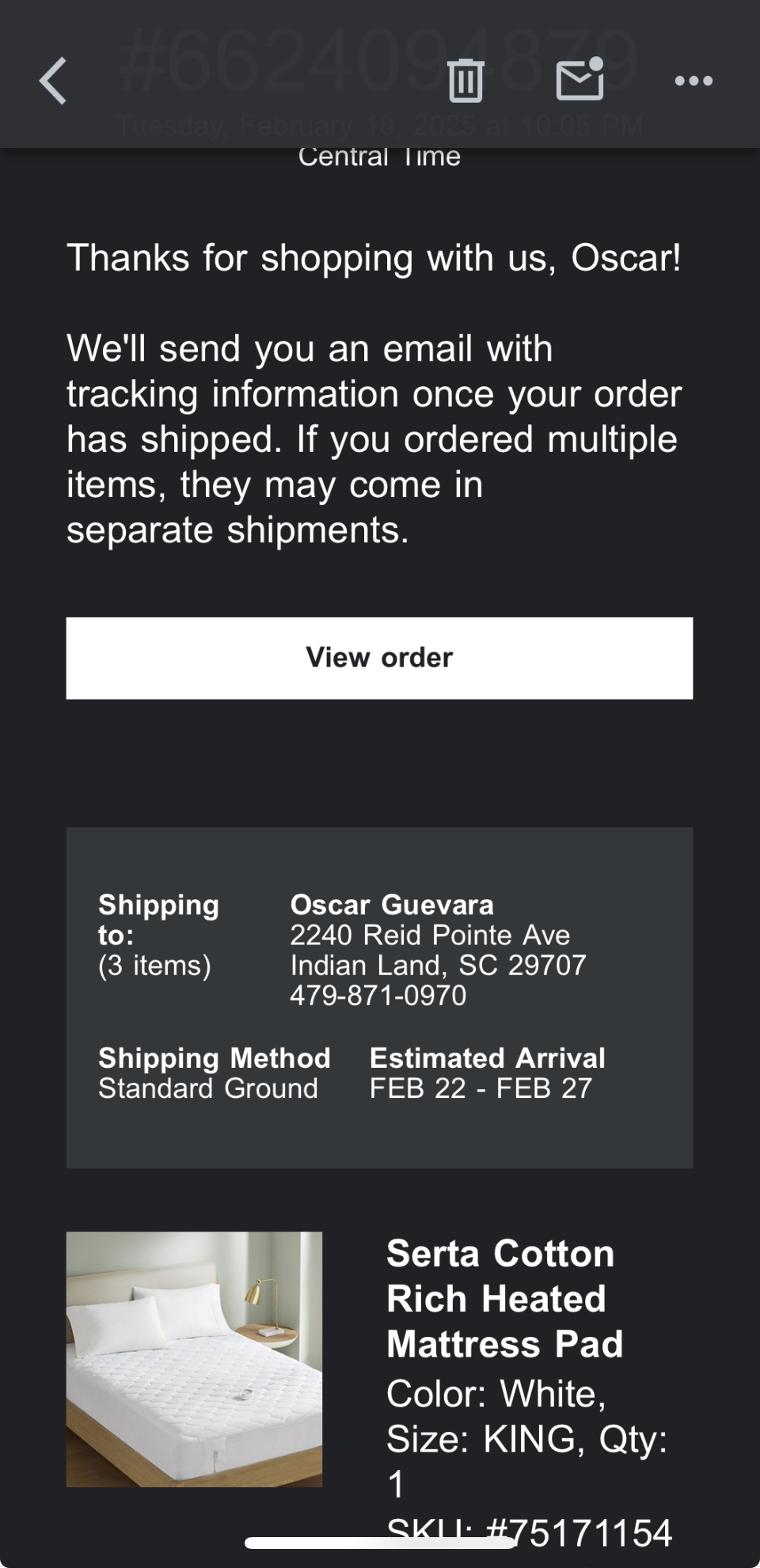Select the Central Time text under the header
Screen dimensions: 760x1568
379,156
